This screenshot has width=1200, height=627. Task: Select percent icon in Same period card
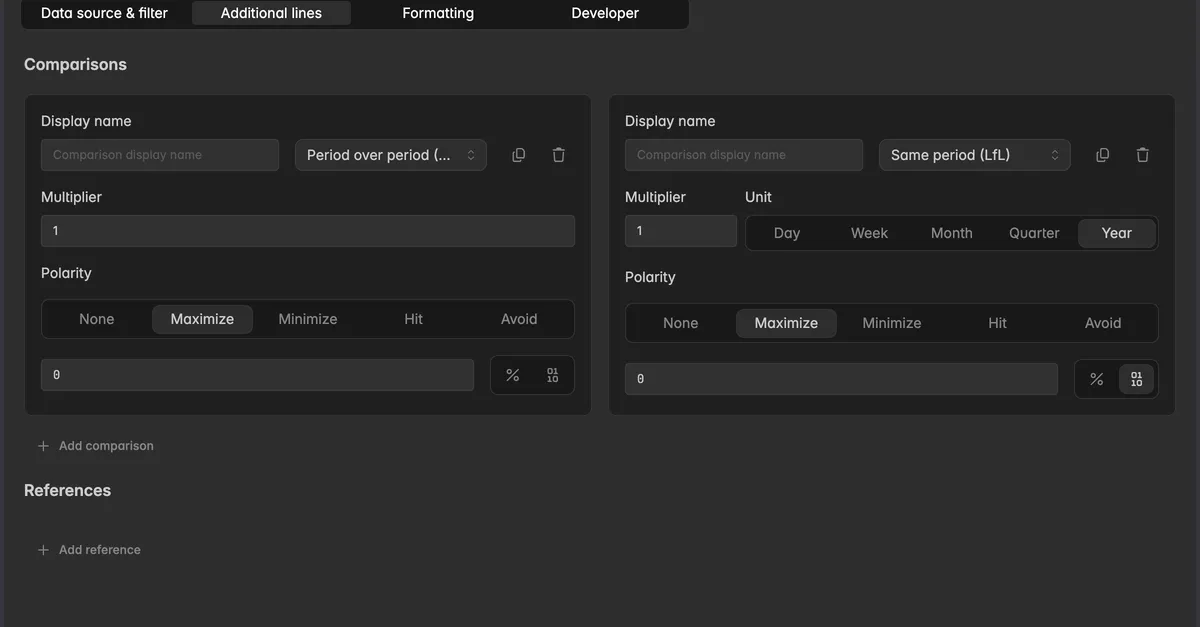coord(1097,379)
